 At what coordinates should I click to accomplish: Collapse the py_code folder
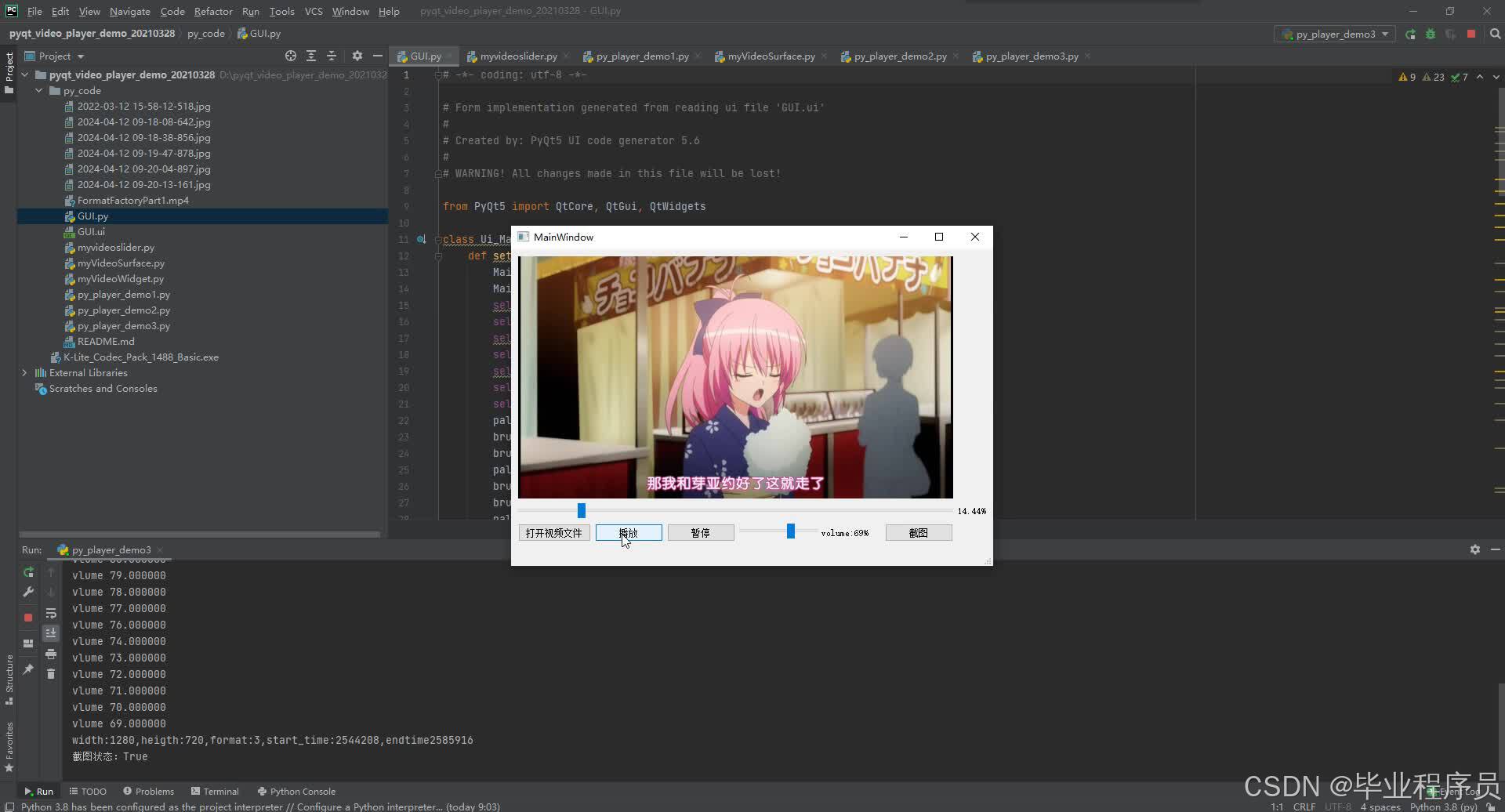pyautogui.click(x=39, y=91)
